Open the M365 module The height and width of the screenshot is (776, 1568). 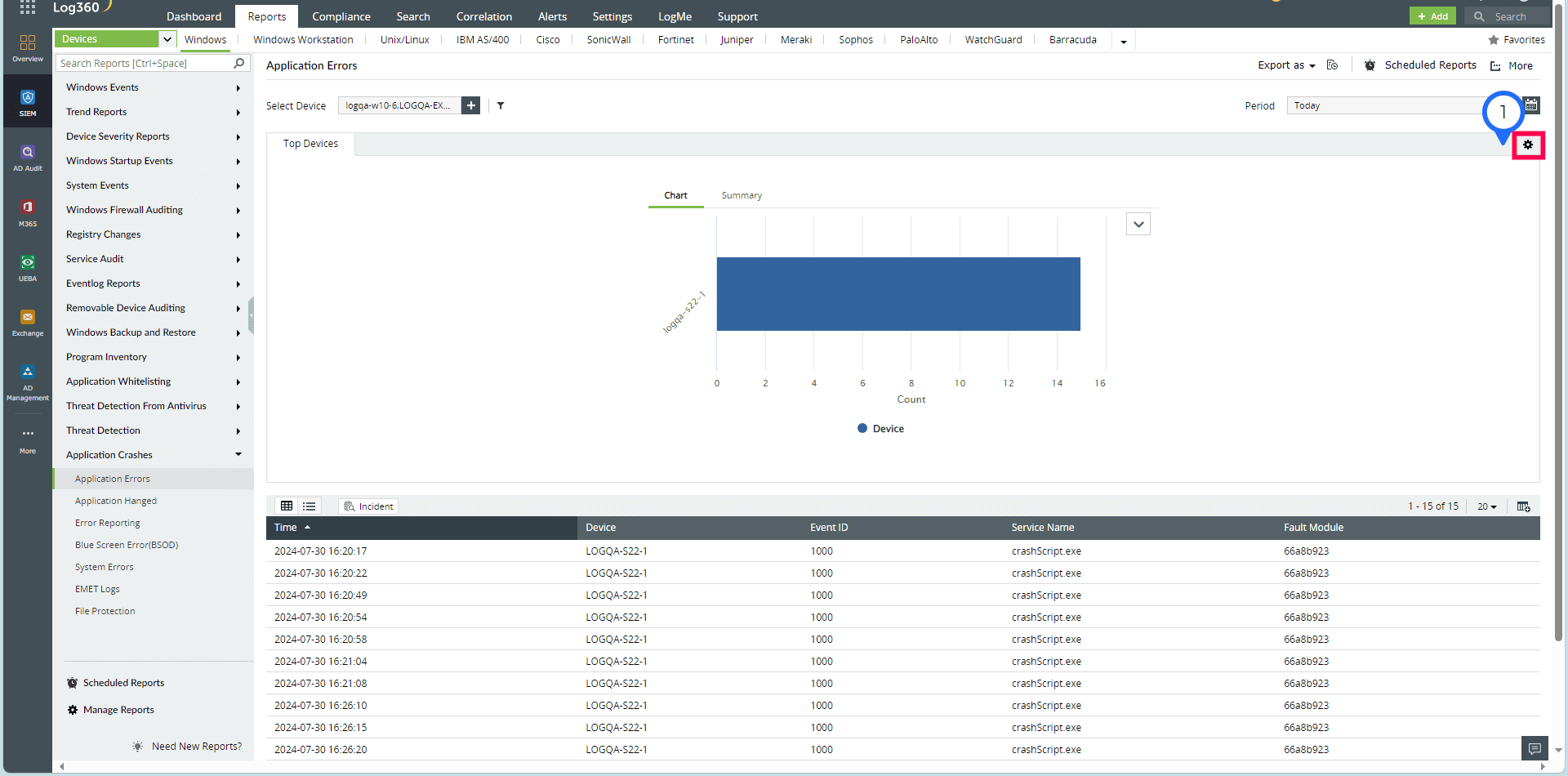point(28,212)
